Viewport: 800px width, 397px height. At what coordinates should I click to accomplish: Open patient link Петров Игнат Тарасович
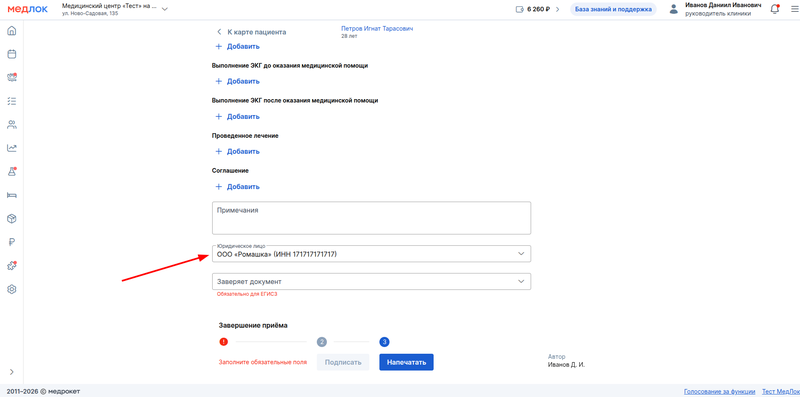pos(377,29)
